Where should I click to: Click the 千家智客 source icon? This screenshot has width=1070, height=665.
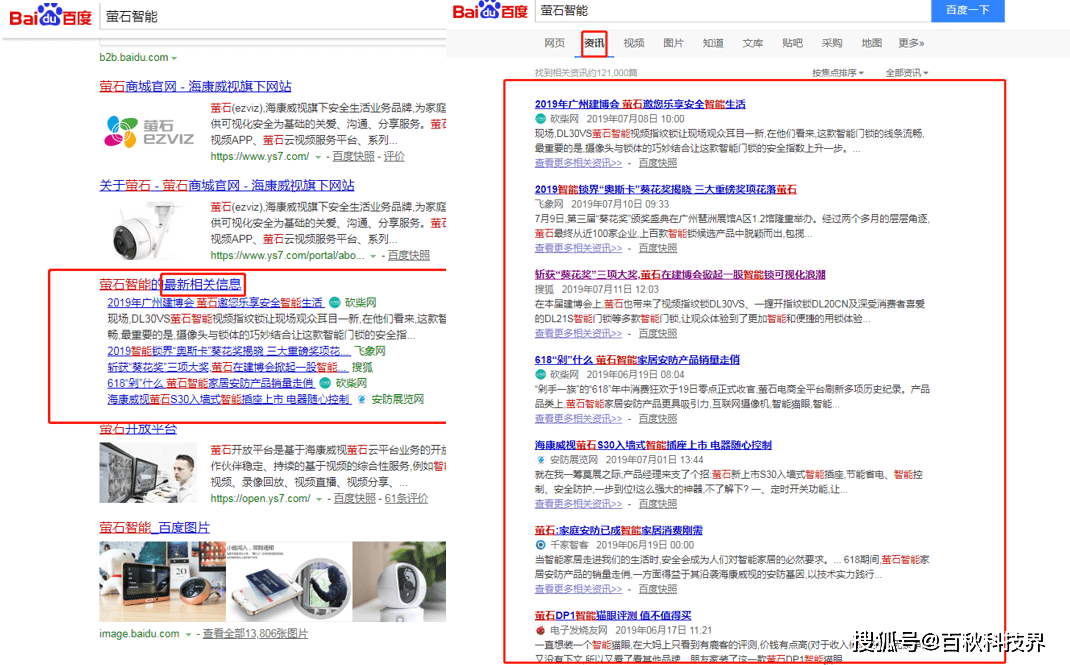(540, 545)
